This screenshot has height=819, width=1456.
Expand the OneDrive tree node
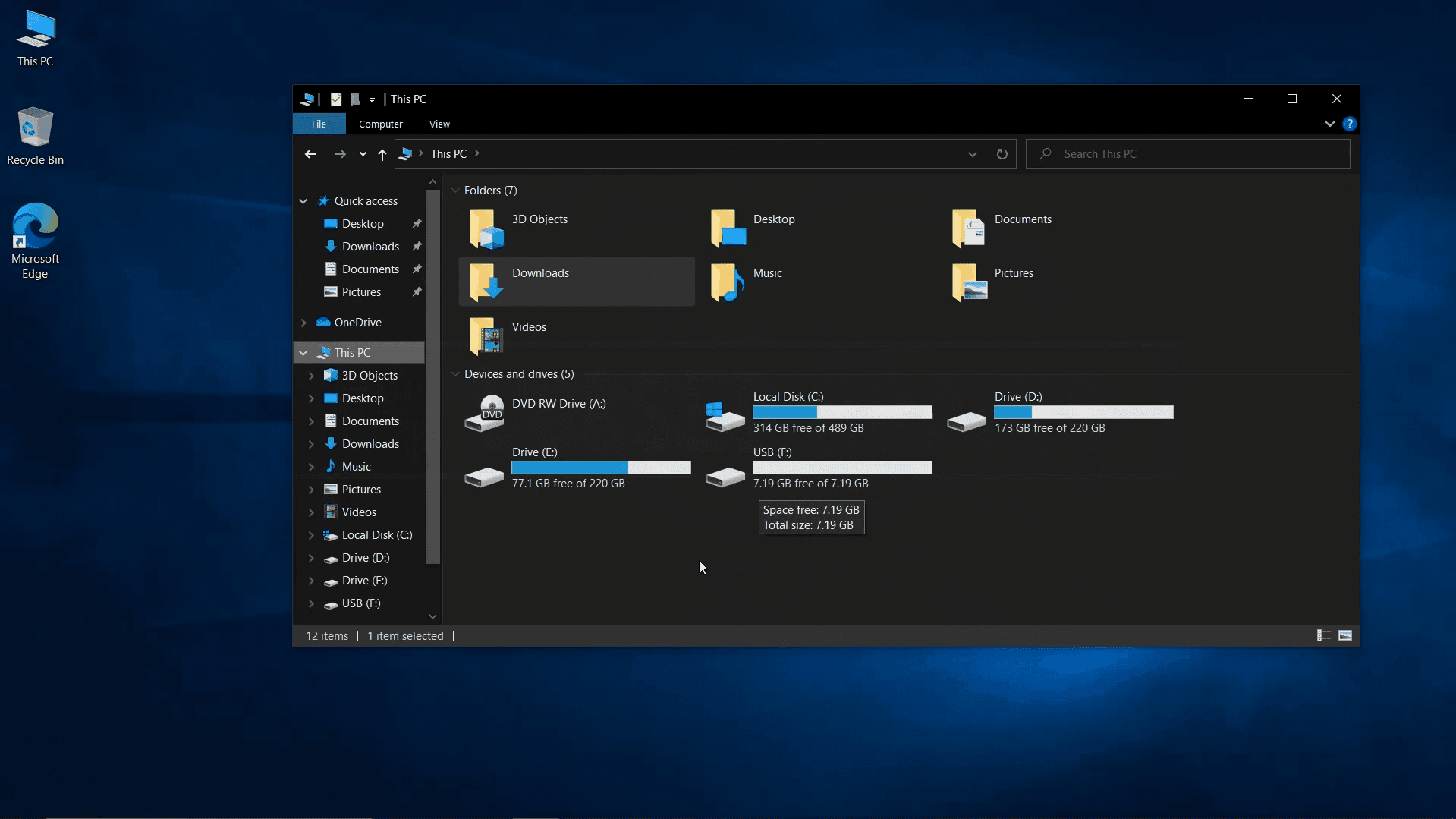(303, 323)
